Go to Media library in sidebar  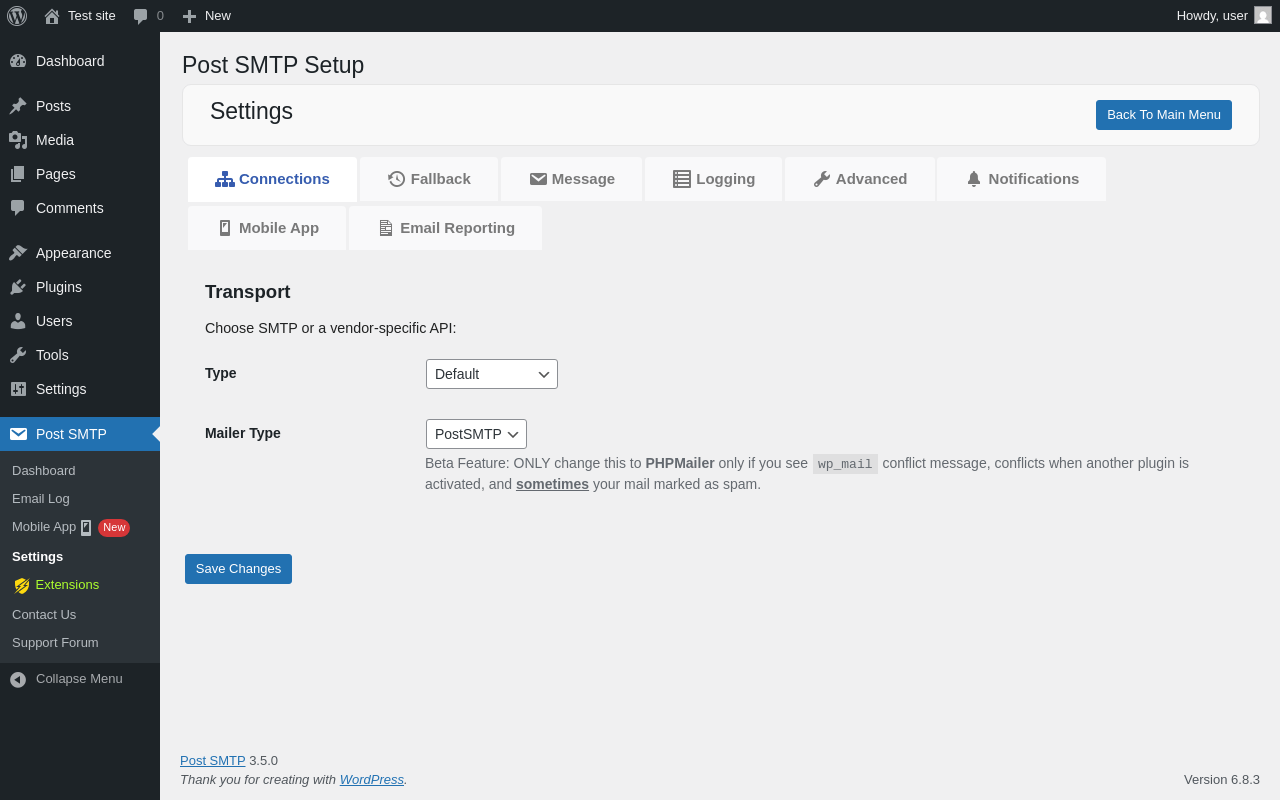55,140
